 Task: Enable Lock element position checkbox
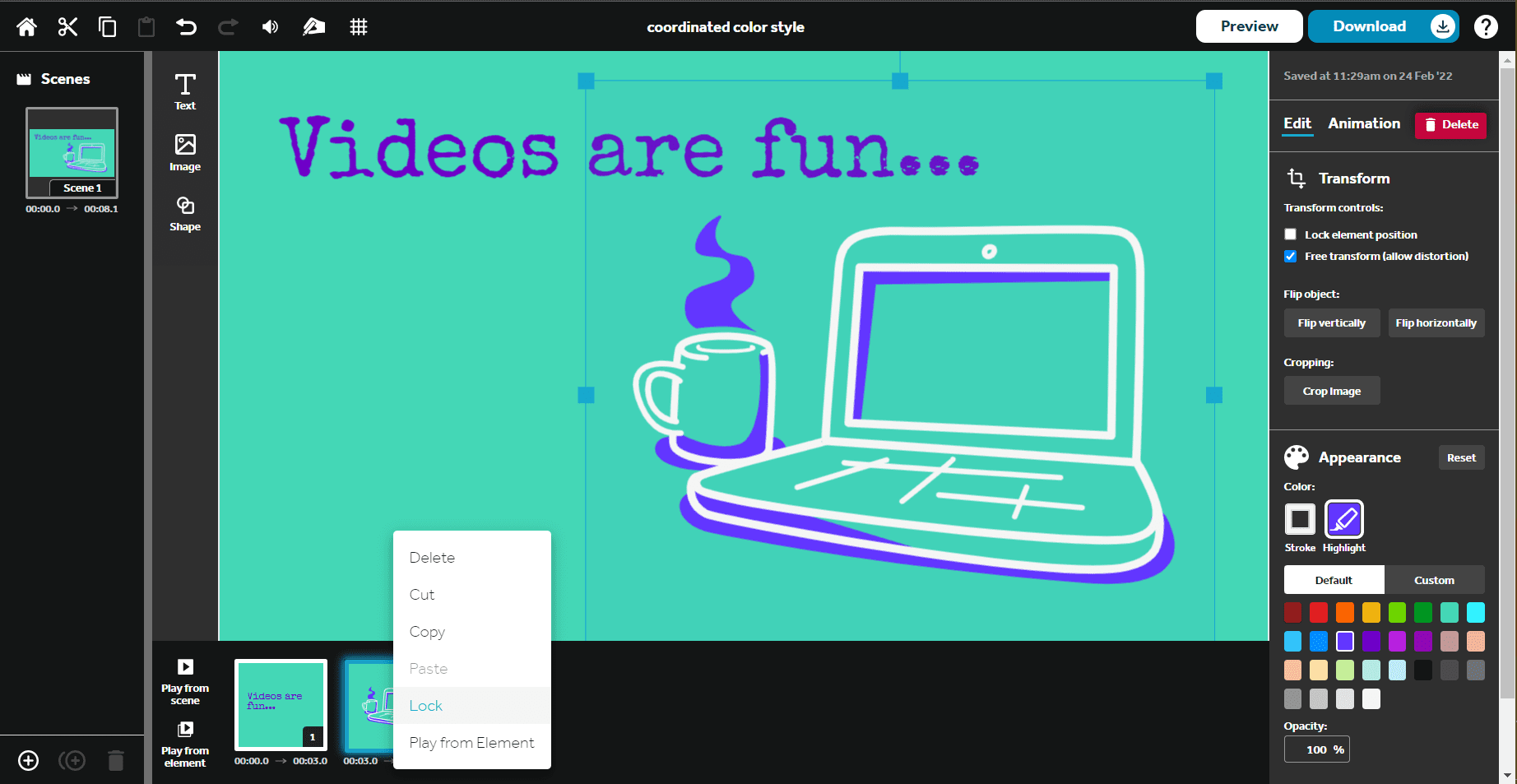(1291, 234)
